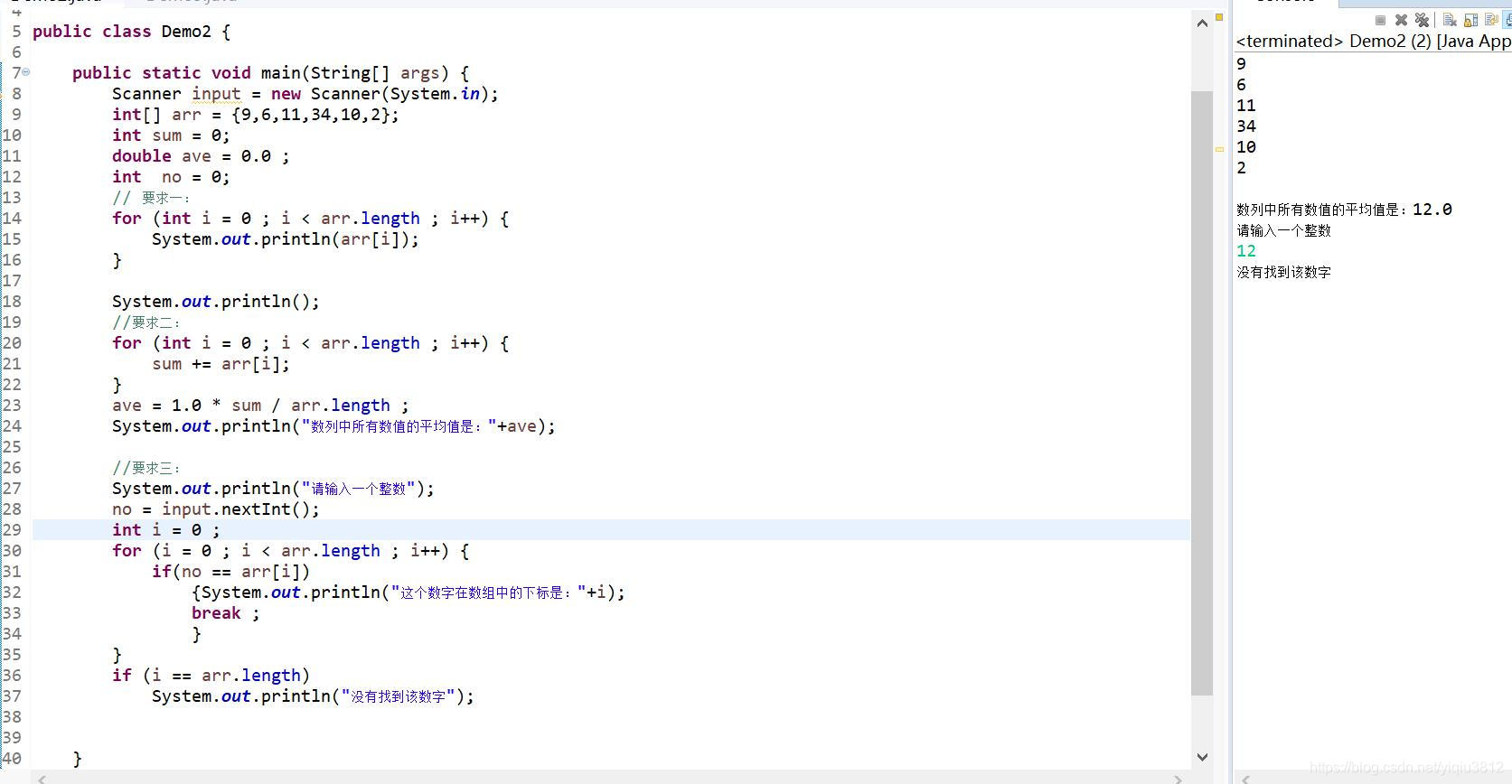Click the console message '没有找到该数字'
The height and width of the screenshot is (784, 1512).
tap(1284, 272)
